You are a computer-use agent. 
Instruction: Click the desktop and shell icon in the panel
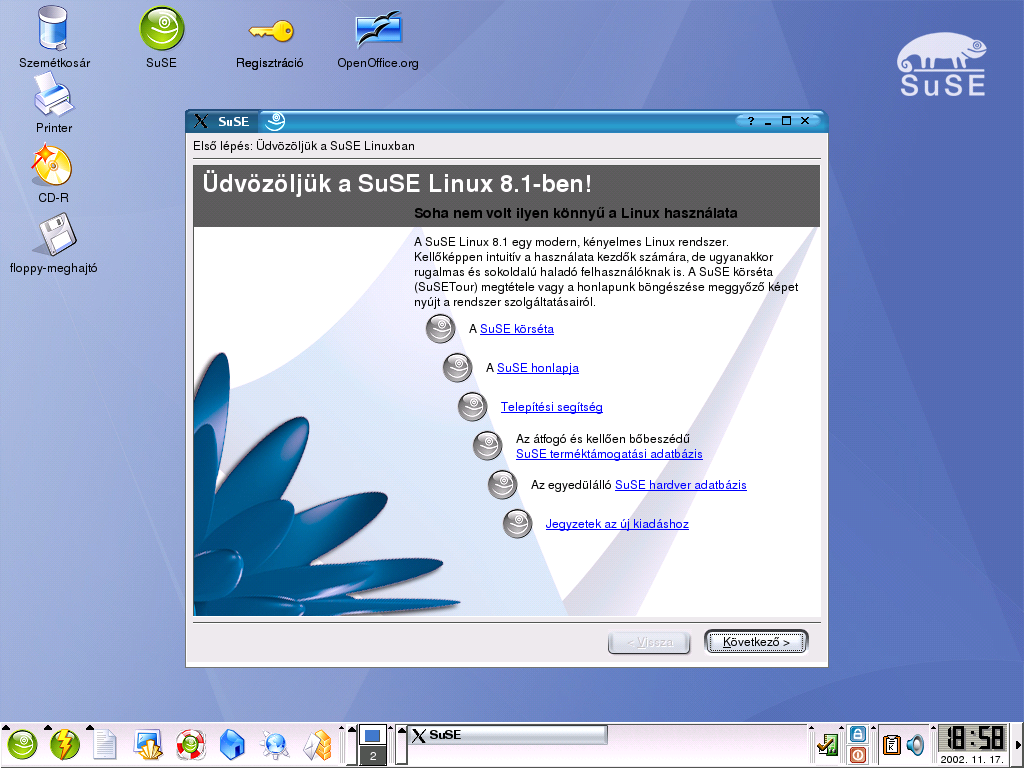(x=148, y=744)
